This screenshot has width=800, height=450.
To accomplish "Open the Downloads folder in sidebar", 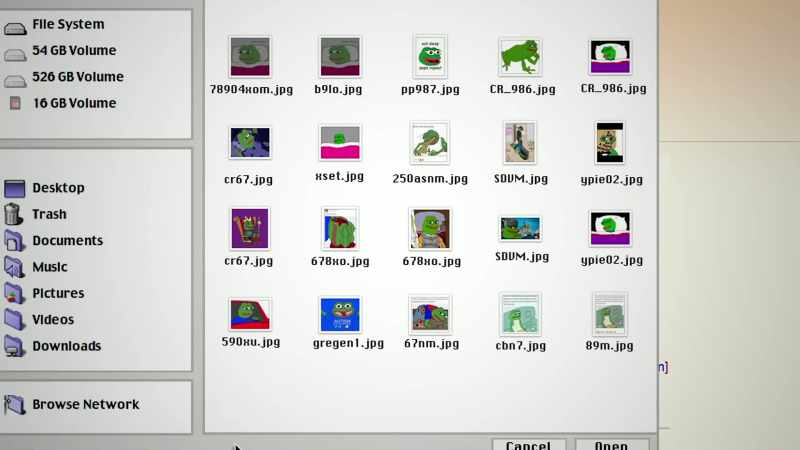I will tap(53, 346).
